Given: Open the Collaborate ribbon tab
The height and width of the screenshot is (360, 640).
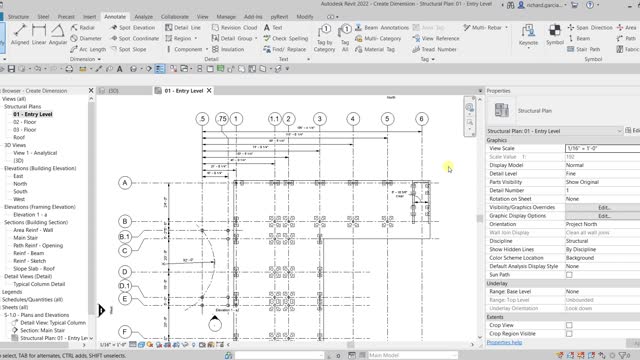Looking at the screenshot, I should click(x=175, y=17).
